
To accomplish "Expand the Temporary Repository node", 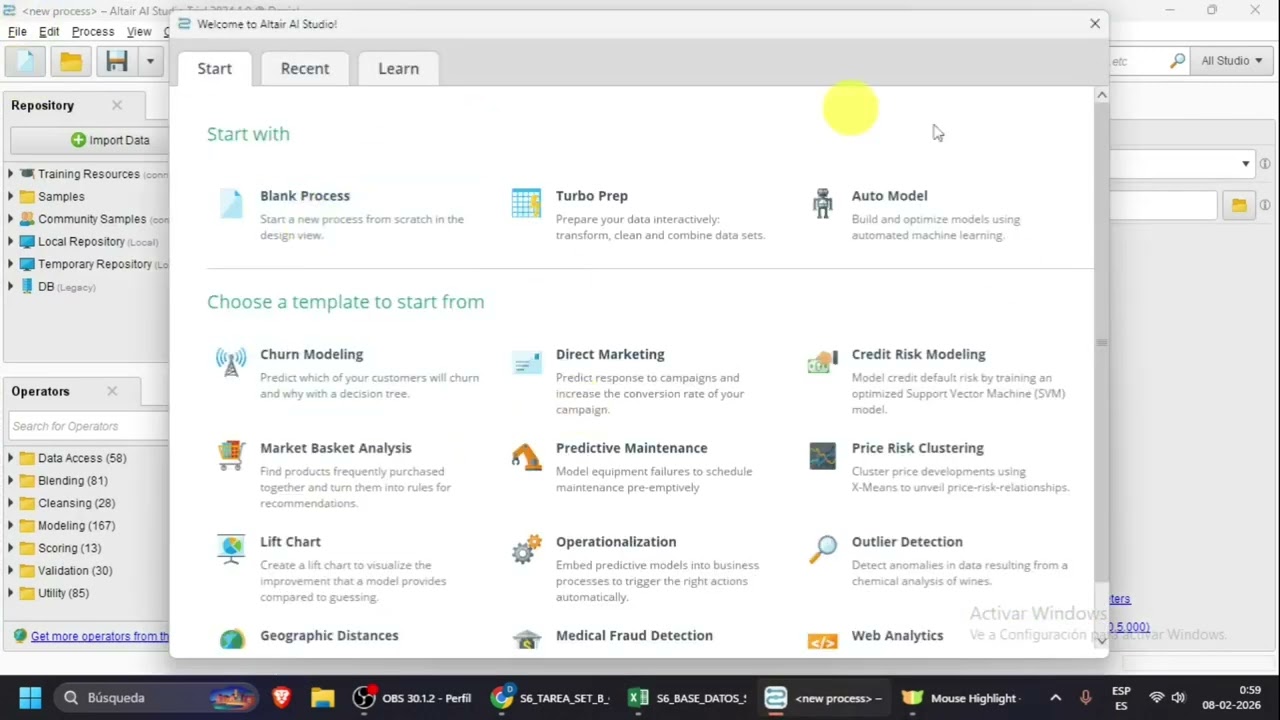I will 11,264.
